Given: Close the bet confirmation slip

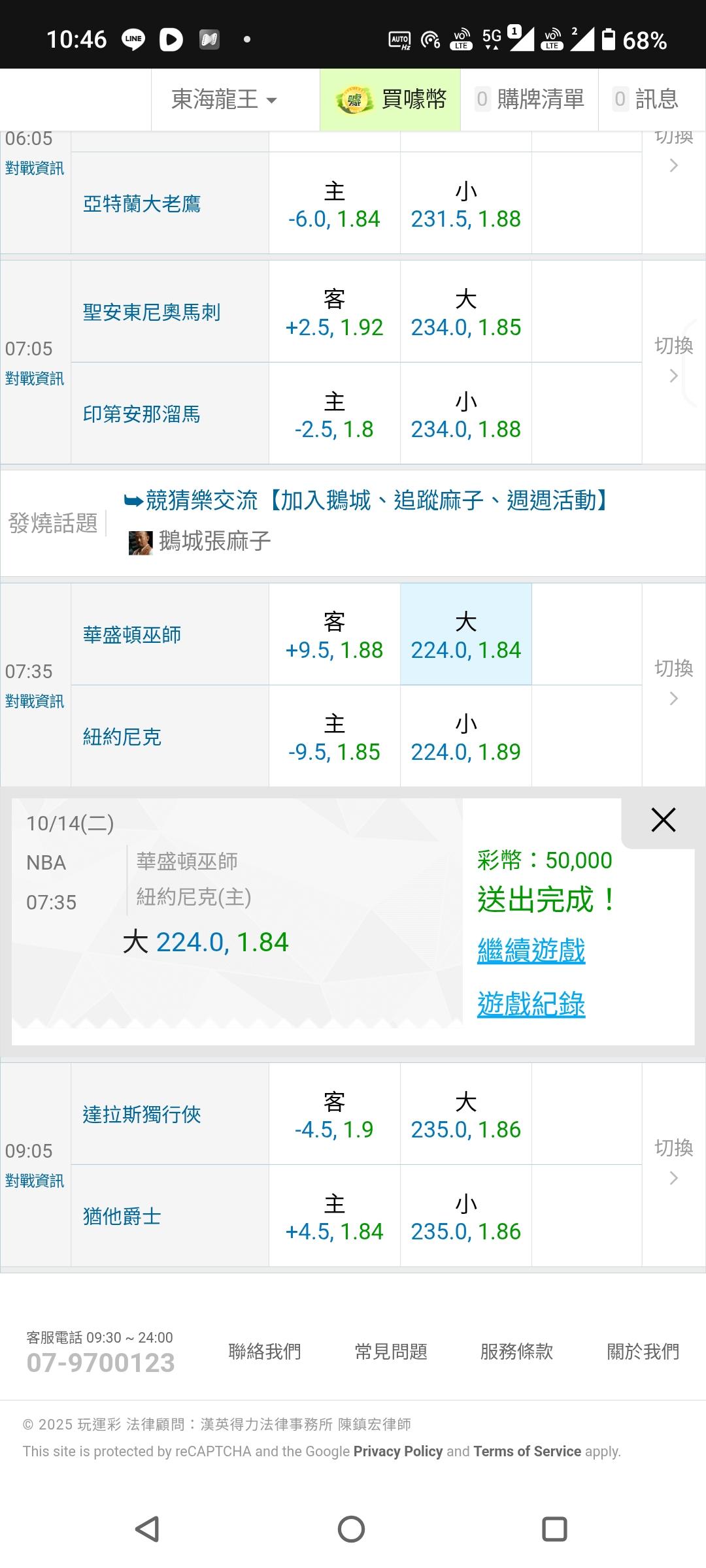Looking at the screenshot, I should coord(663,820).
